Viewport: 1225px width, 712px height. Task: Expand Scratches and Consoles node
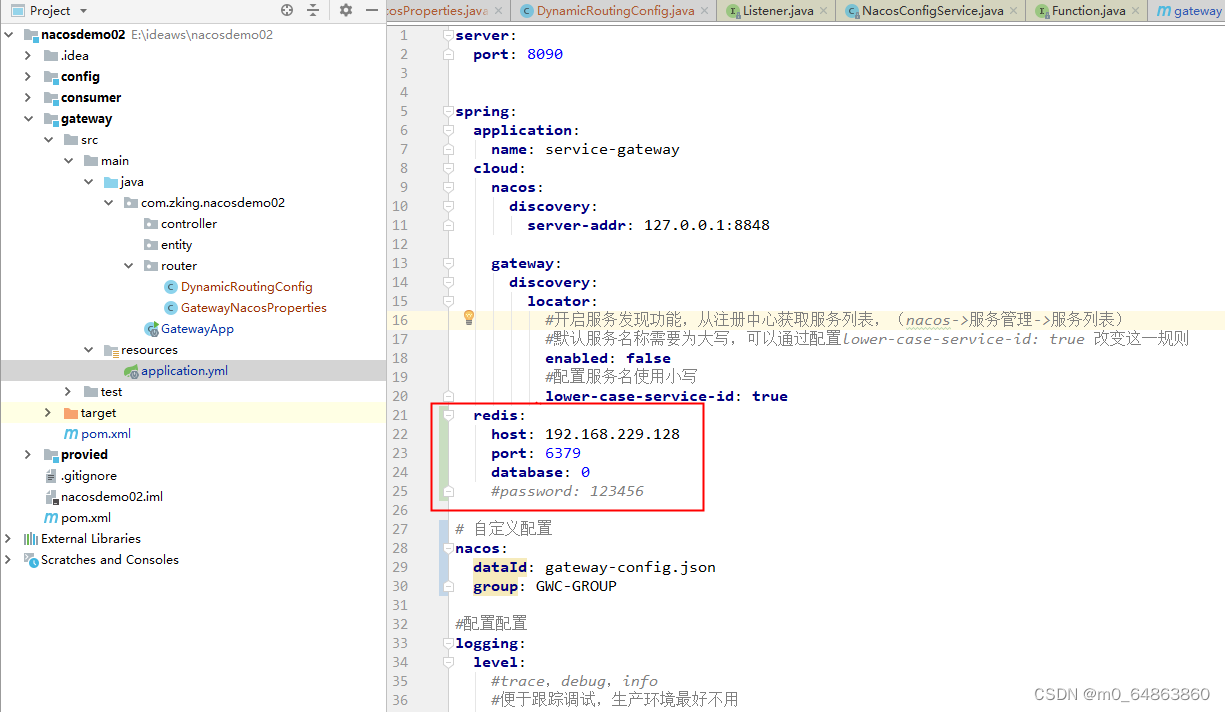[x=8, y=560]
